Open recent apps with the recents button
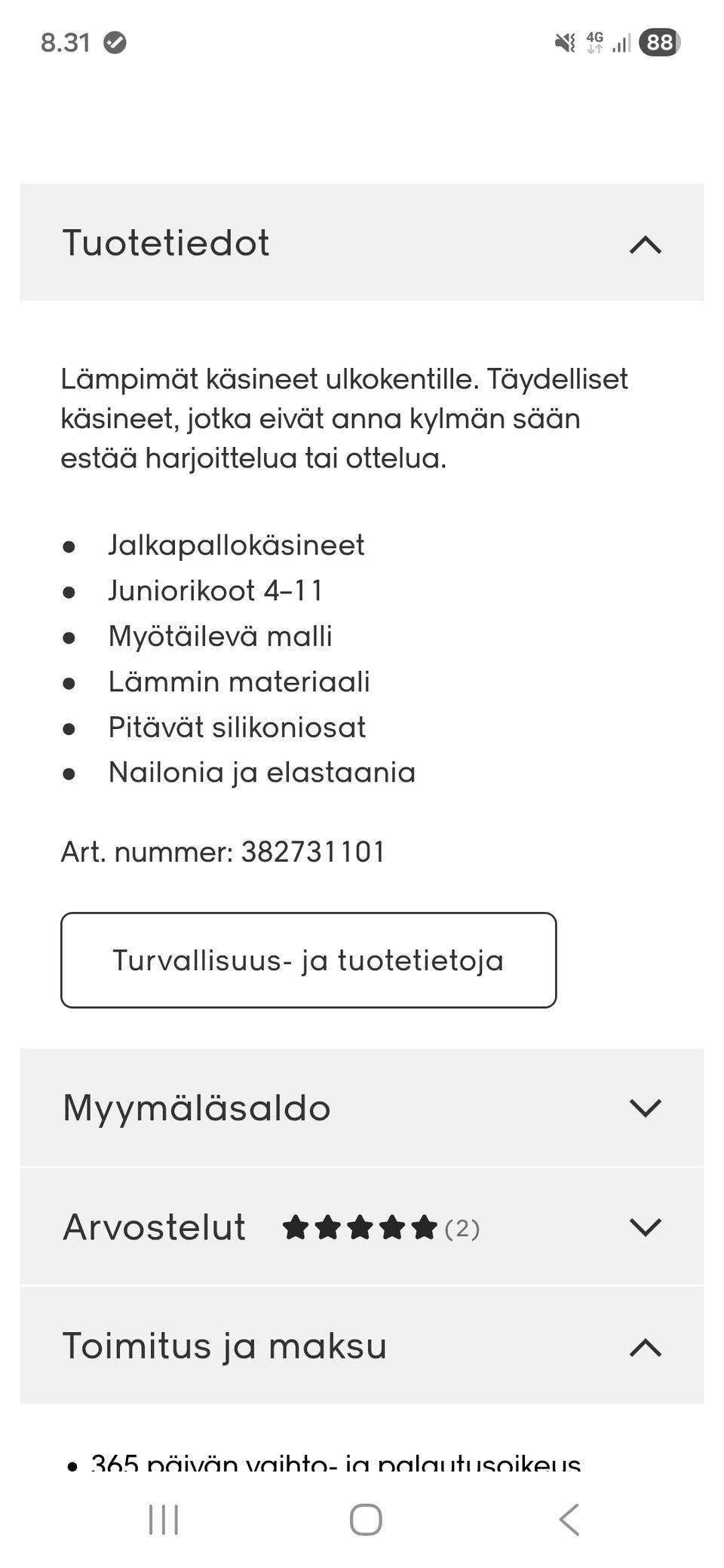 click(x=161, y=1521)
